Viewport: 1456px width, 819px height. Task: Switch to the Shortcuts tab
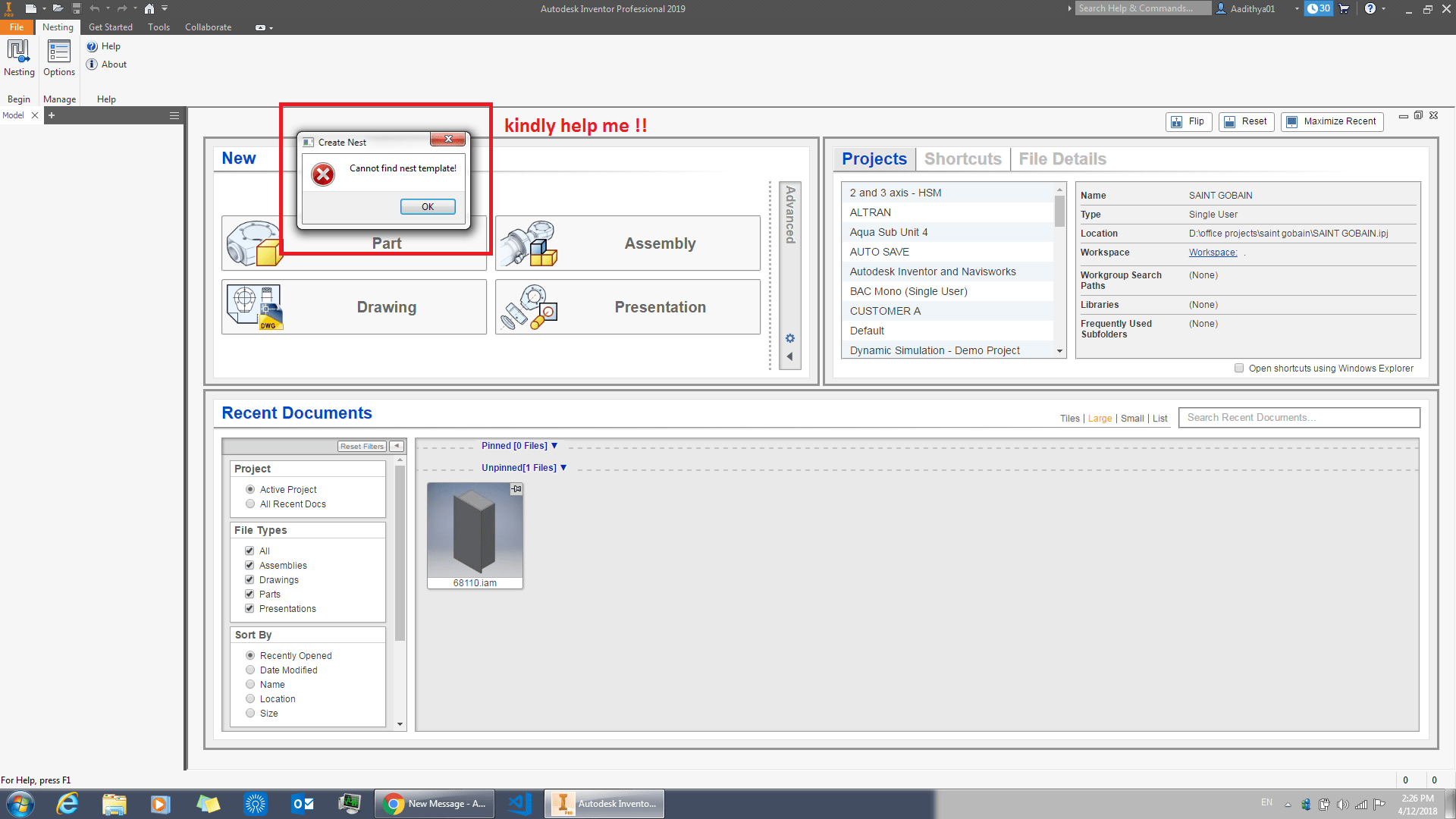[x=963, y=159]
